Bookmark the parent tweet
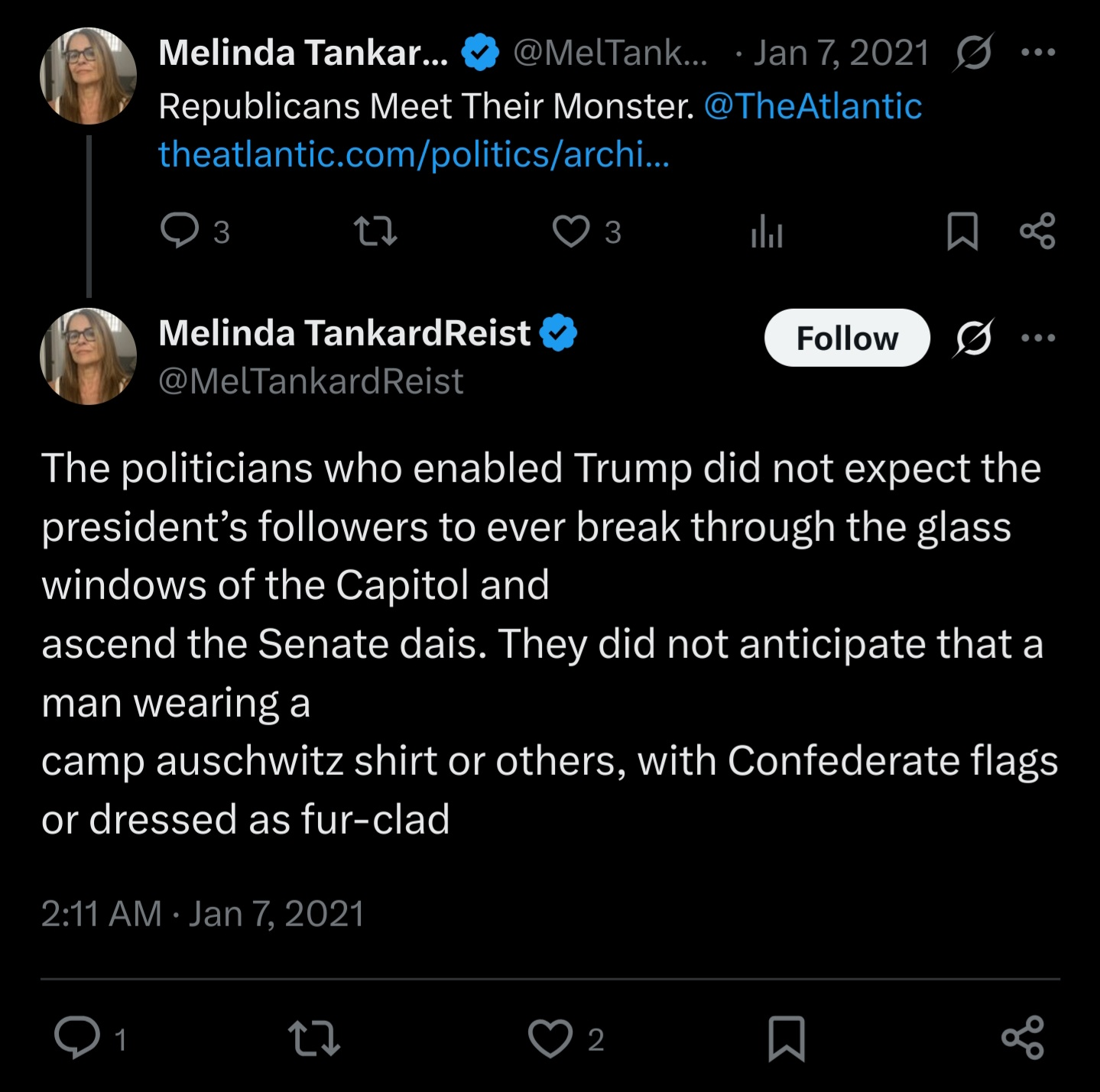Screen dimensions: 1100x1092 (x=962, y=231)
